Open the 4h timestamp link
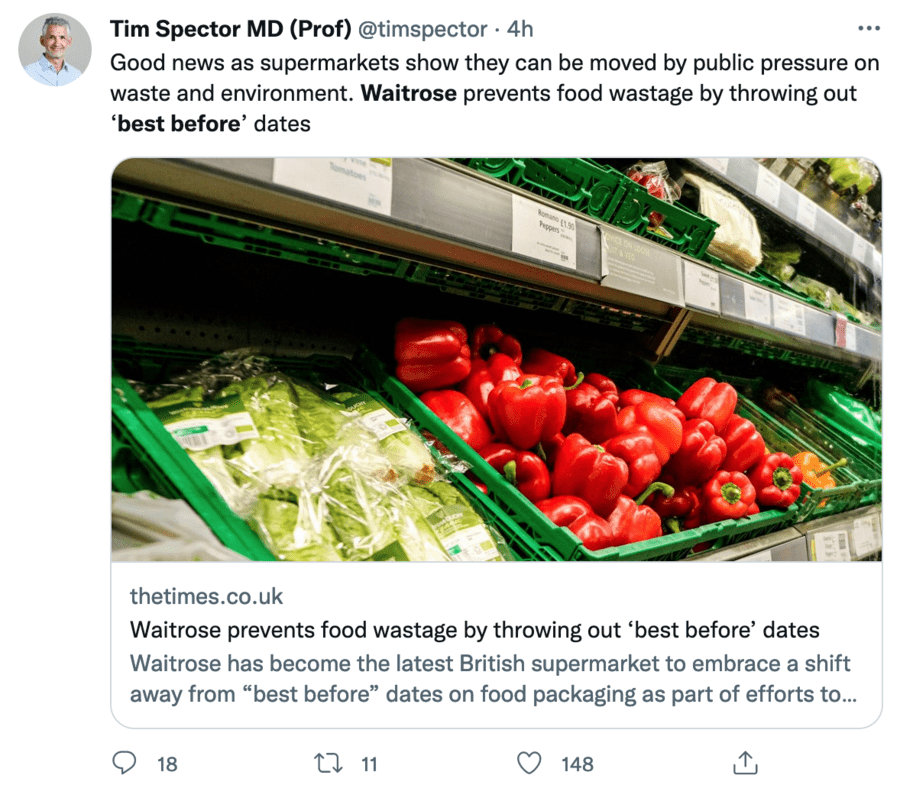This screenshot has width=900, height=788. [520, 29]
